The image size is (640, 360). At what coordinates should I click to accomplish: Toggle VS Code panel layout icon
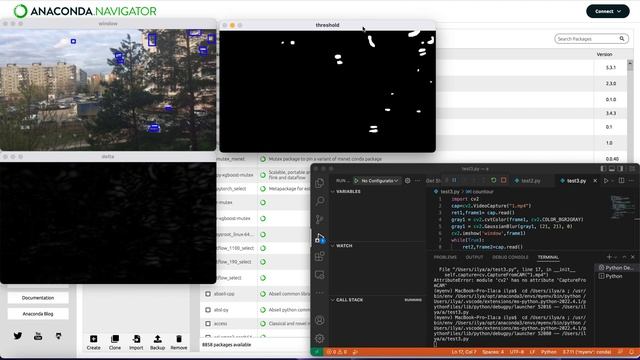click(x=612, y=169)
